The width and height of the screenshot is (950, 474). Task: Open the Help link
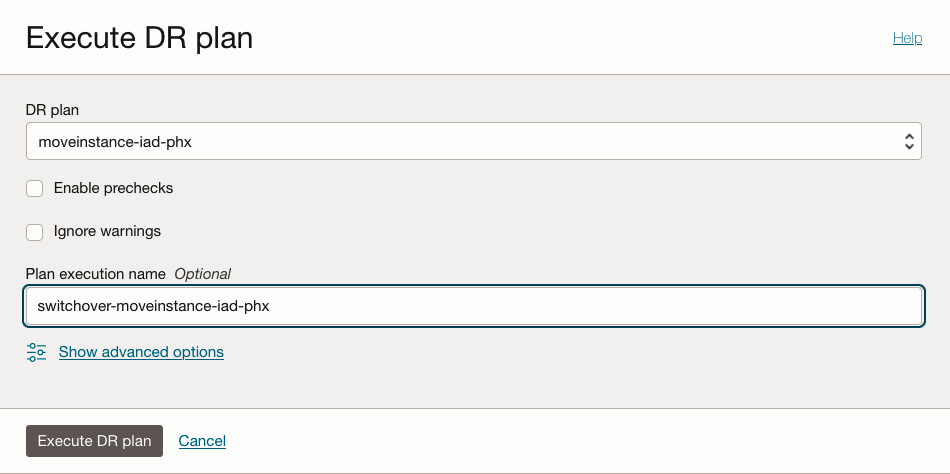(907, 38)
